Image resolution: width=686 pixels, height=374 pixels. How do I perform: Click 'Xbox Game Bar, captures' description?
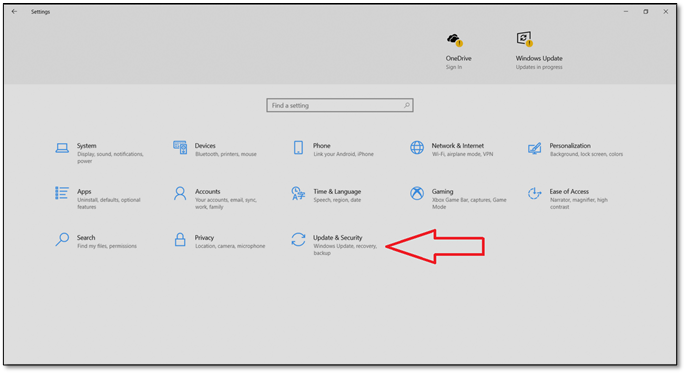click(x=469, y=203)
